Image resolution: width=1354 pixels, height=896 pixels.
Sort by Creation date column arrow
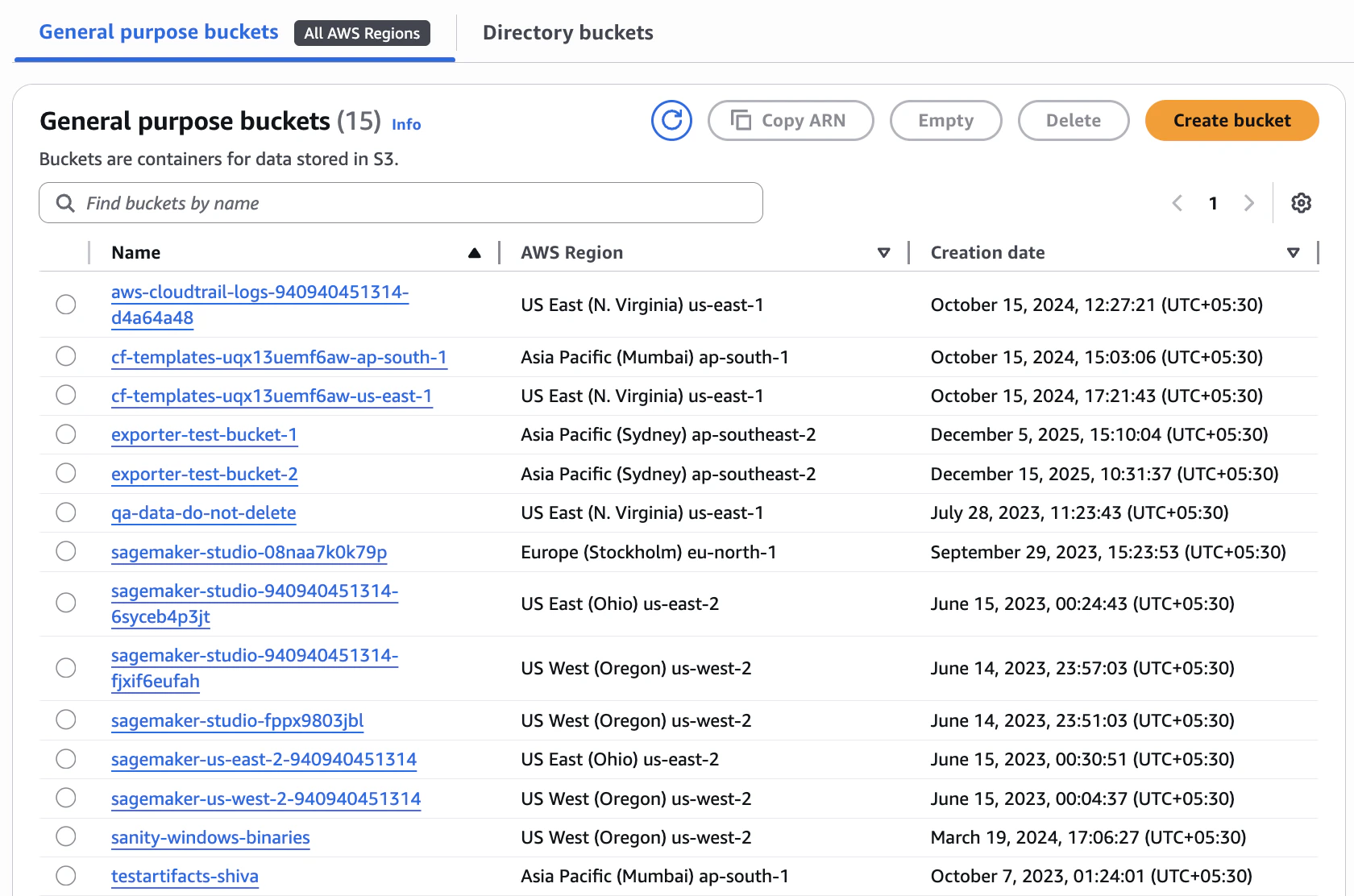coord(1293,253)
